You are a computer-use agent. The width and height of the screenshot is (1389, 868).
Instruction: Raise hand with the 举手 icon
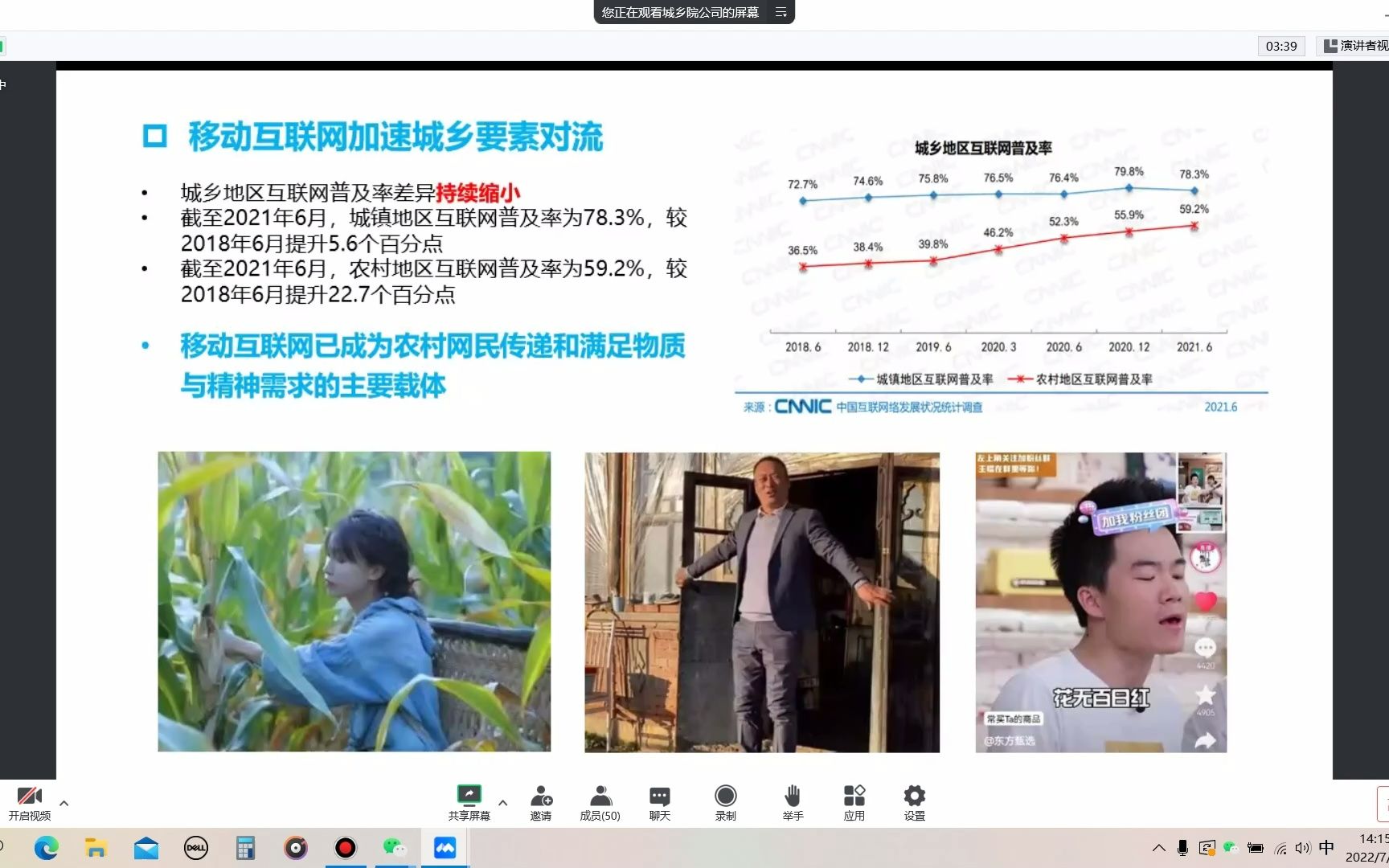click(x=793, y=796)
